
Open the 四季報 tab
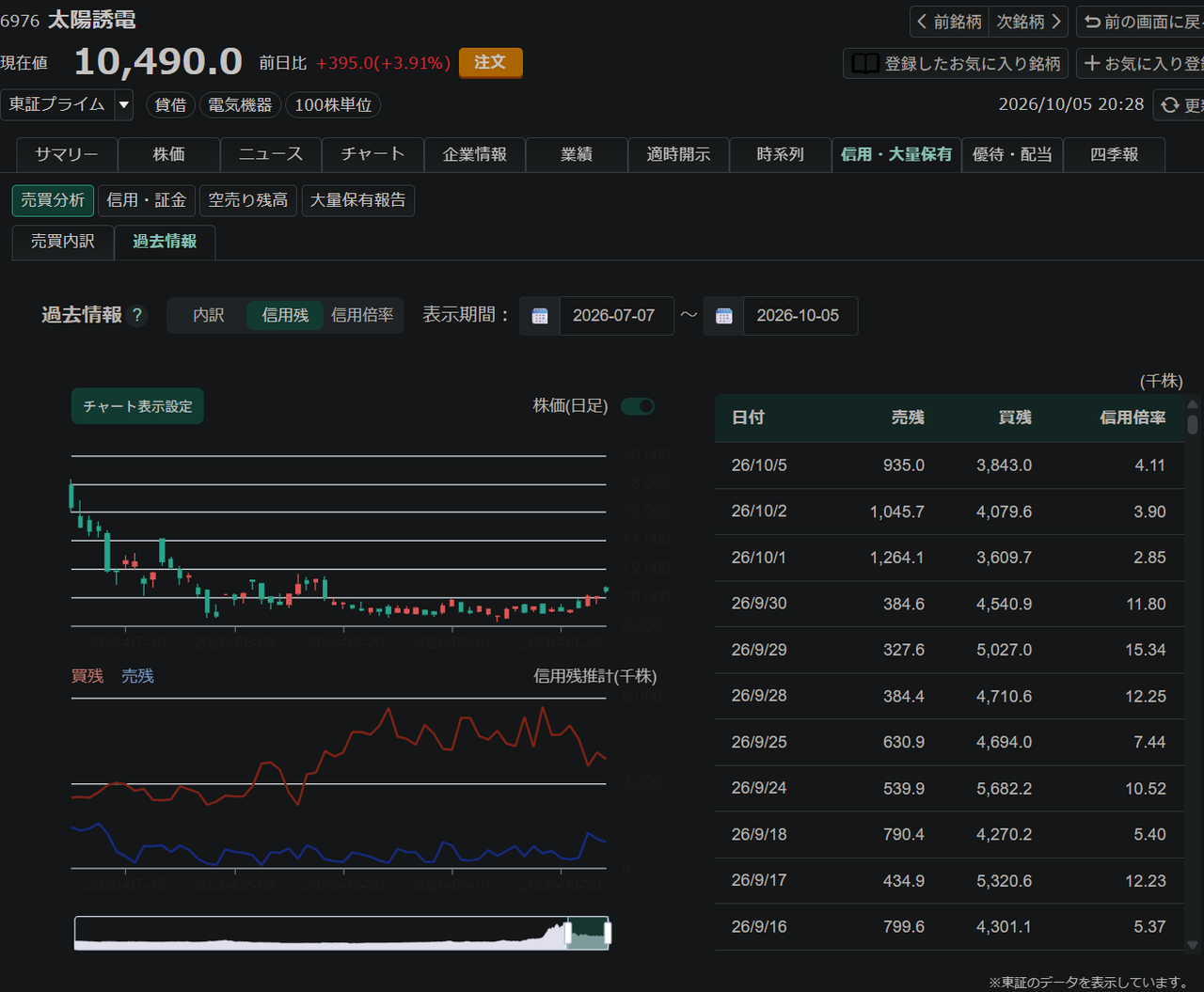coord(1114,155)
